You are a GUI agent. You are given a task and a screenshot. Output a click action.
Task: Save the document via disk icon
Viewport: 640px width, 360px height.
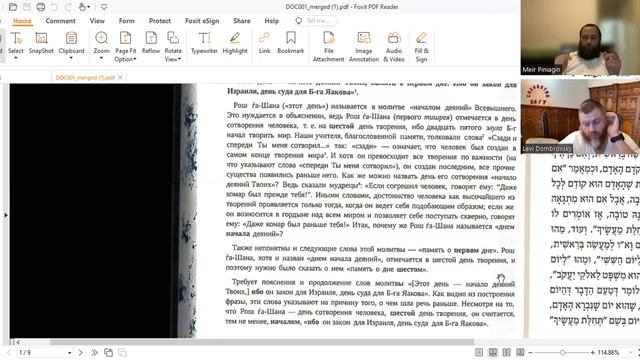27,7
